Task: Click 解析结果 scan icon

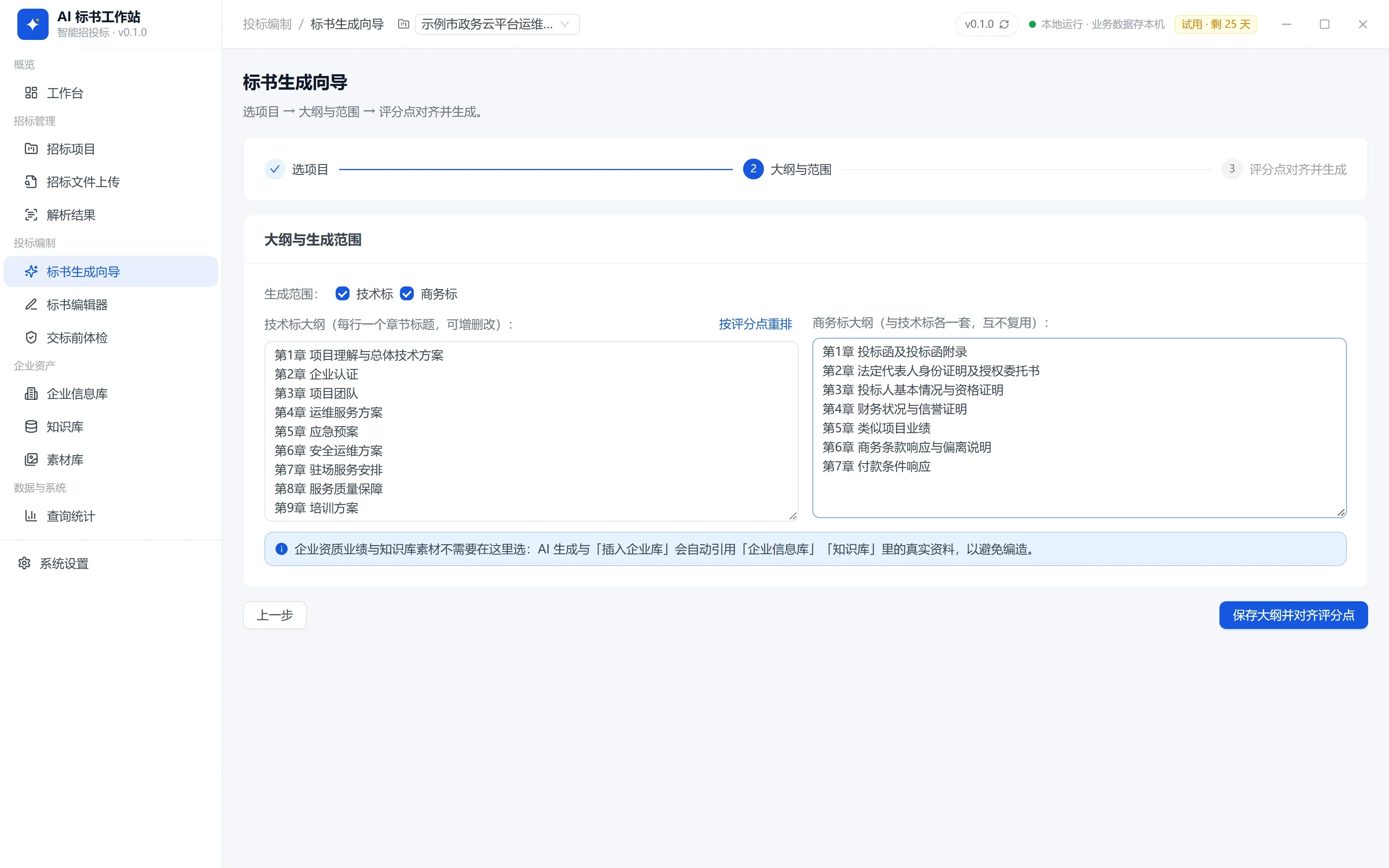Action: click(x=31, y=215)
